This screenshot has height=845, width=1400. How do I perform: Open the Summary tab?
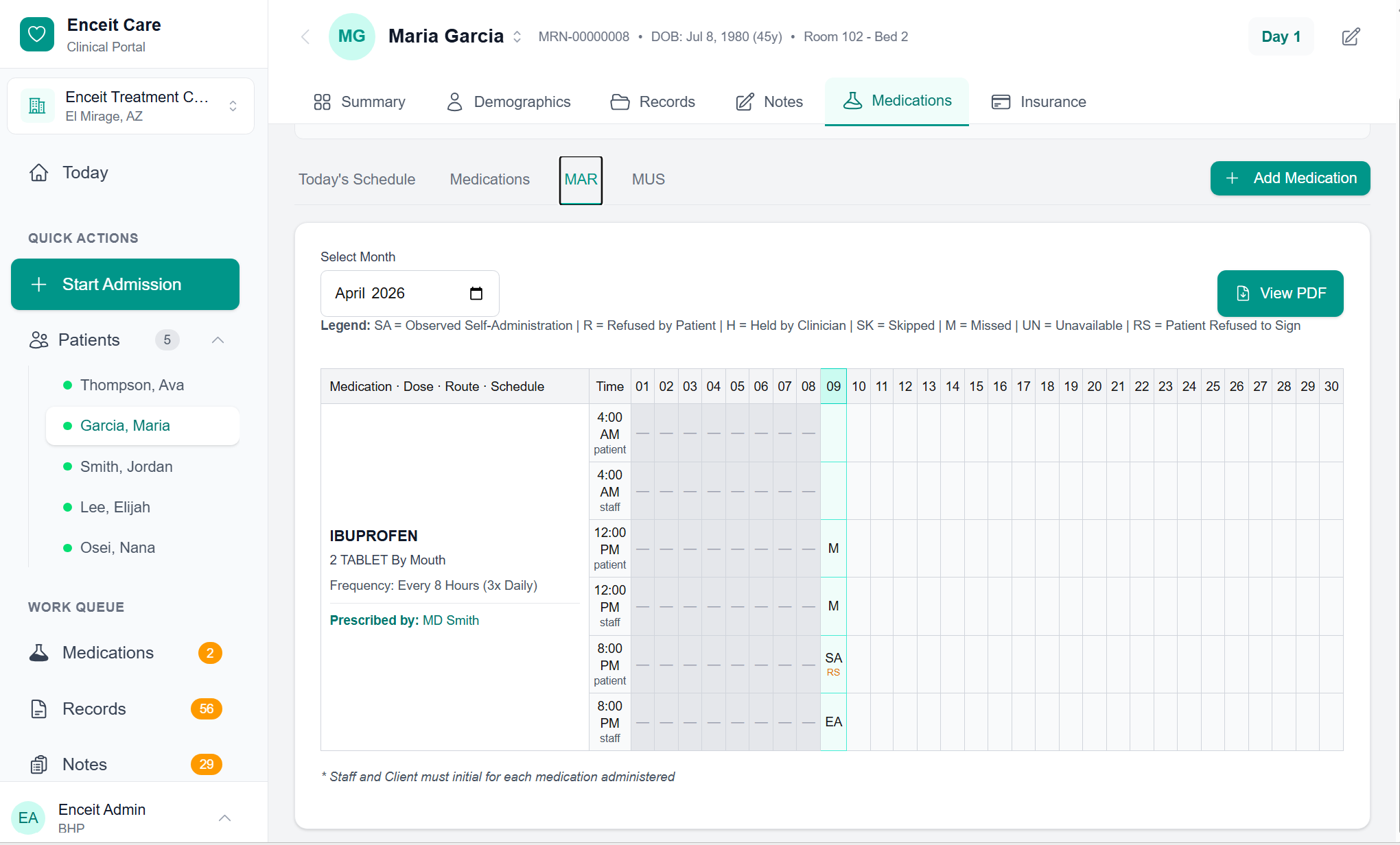tap(360, 102)
